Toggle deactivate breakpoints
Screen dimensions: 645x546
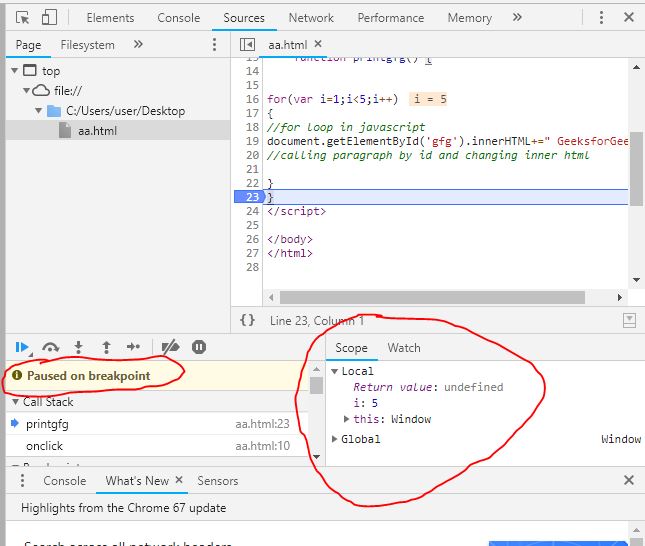pyautogui.click(x=170, y=347)
